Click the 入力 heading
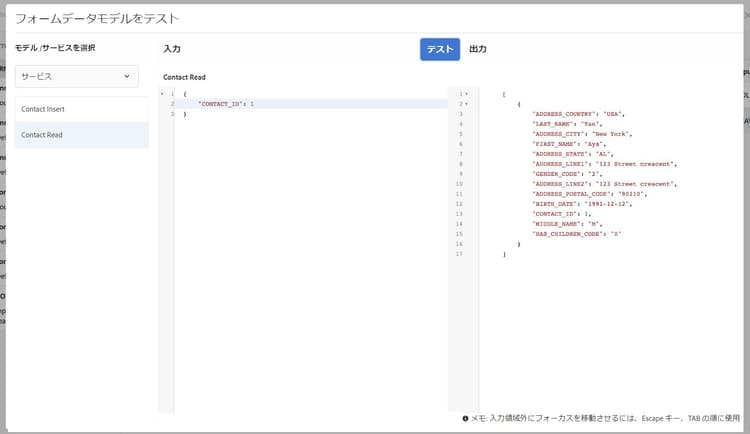Screen dimensions: 750x434 pyautogui.click(x=172, y=49)
